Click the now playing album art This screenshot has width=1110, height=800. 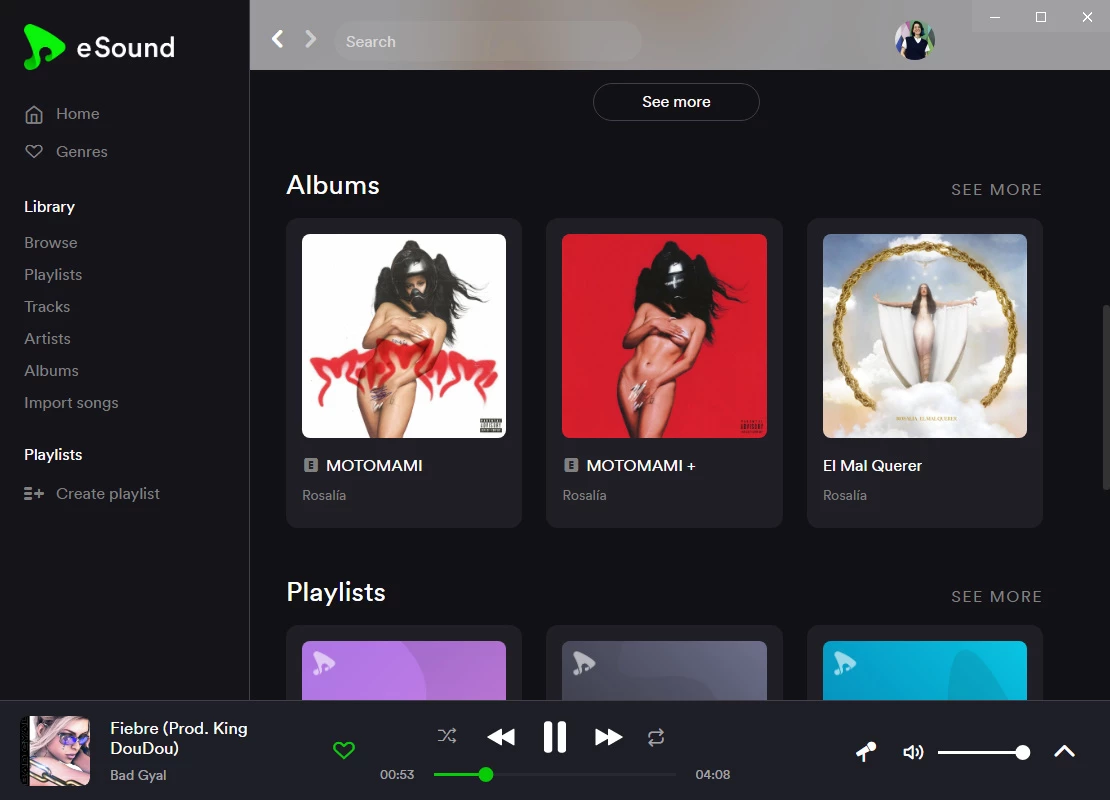pos(55,750)
